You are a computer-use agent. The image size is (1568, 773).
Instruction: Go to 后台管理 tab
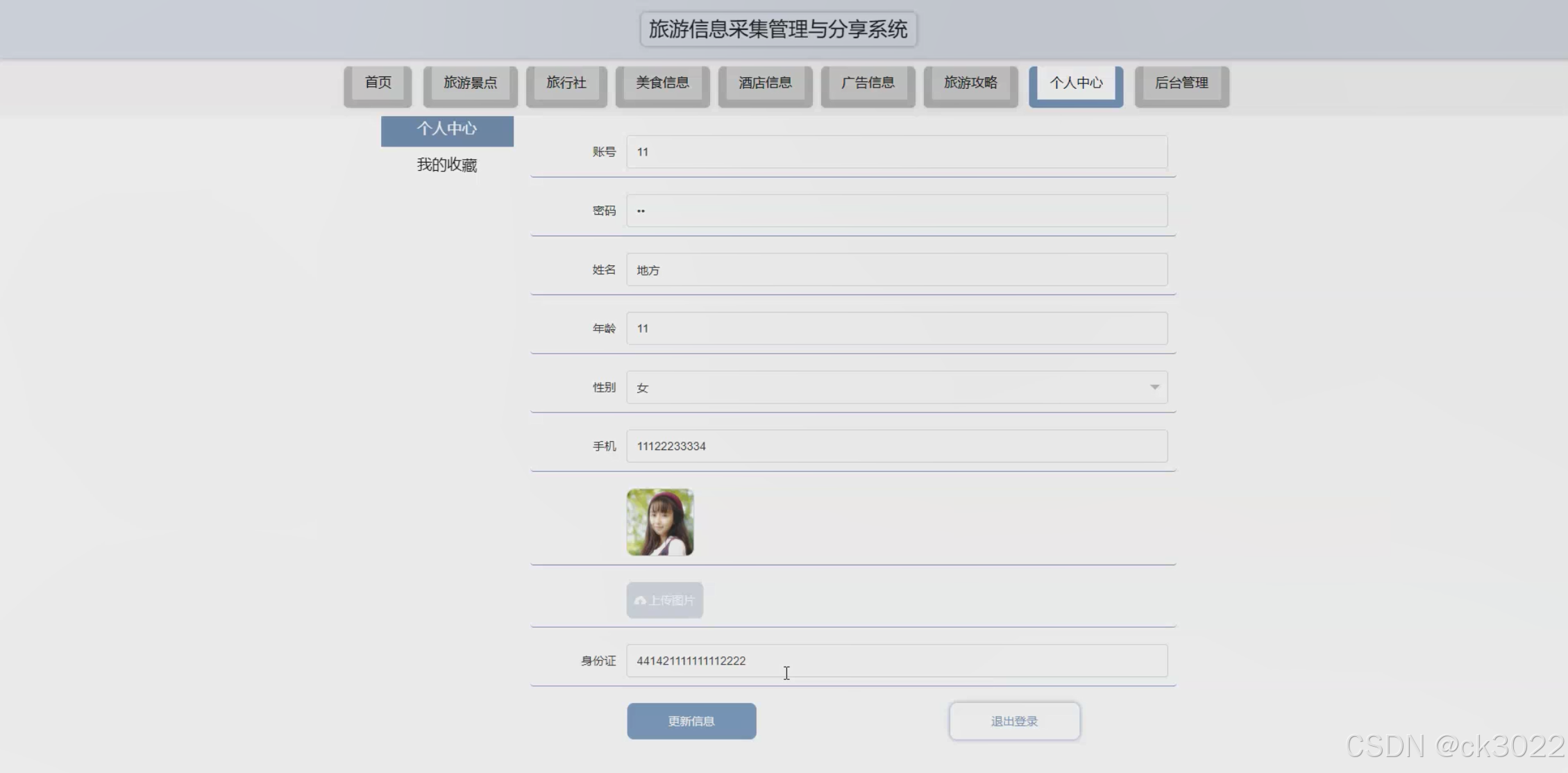click(1181, 83)
